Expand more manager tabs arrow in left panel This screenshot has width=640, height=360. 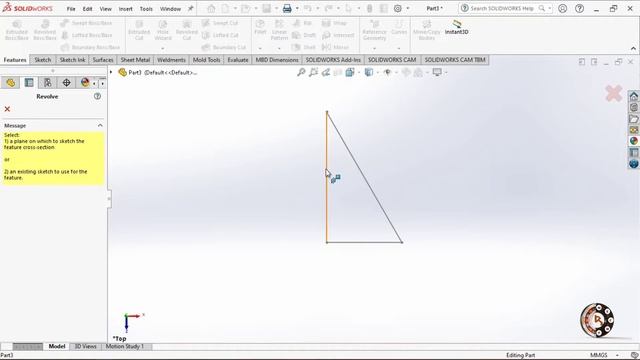[102, 83]
